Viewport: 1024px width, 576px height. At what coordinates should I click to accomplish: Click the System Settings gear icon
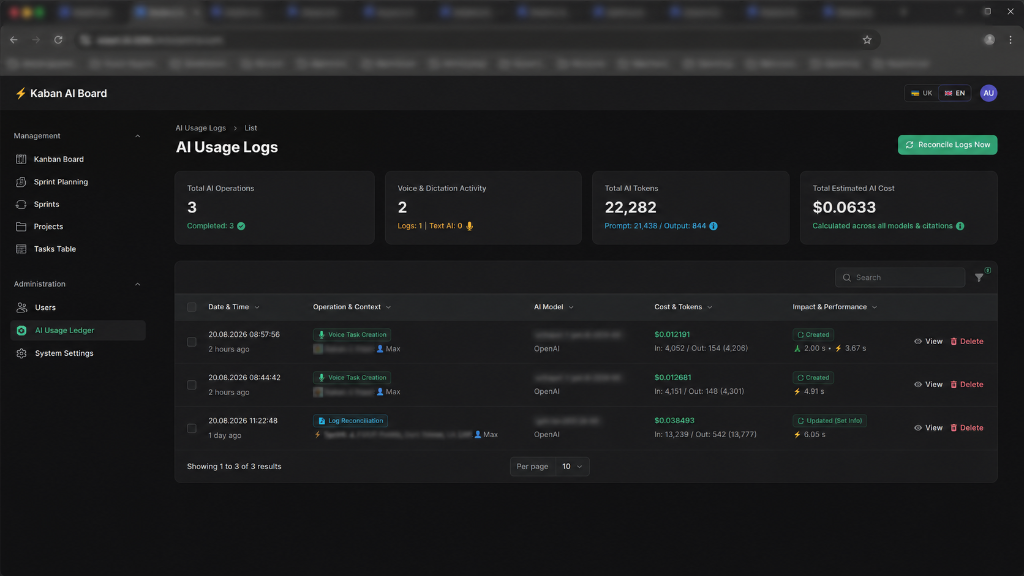coord(22,353)
